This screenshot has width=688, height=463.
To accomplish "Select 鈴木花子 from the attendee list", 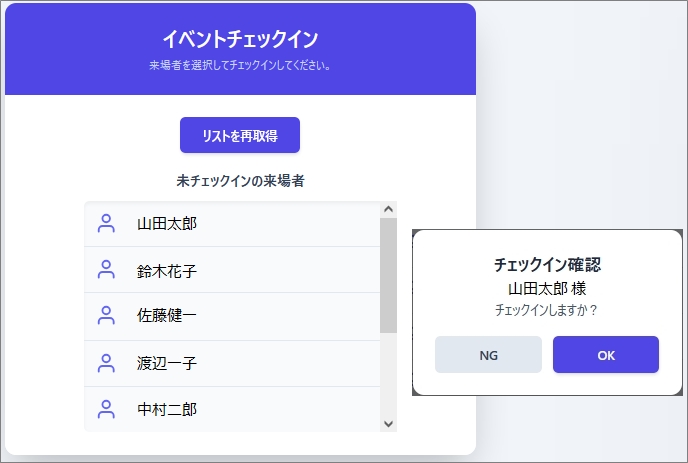I will click(232, 270).
